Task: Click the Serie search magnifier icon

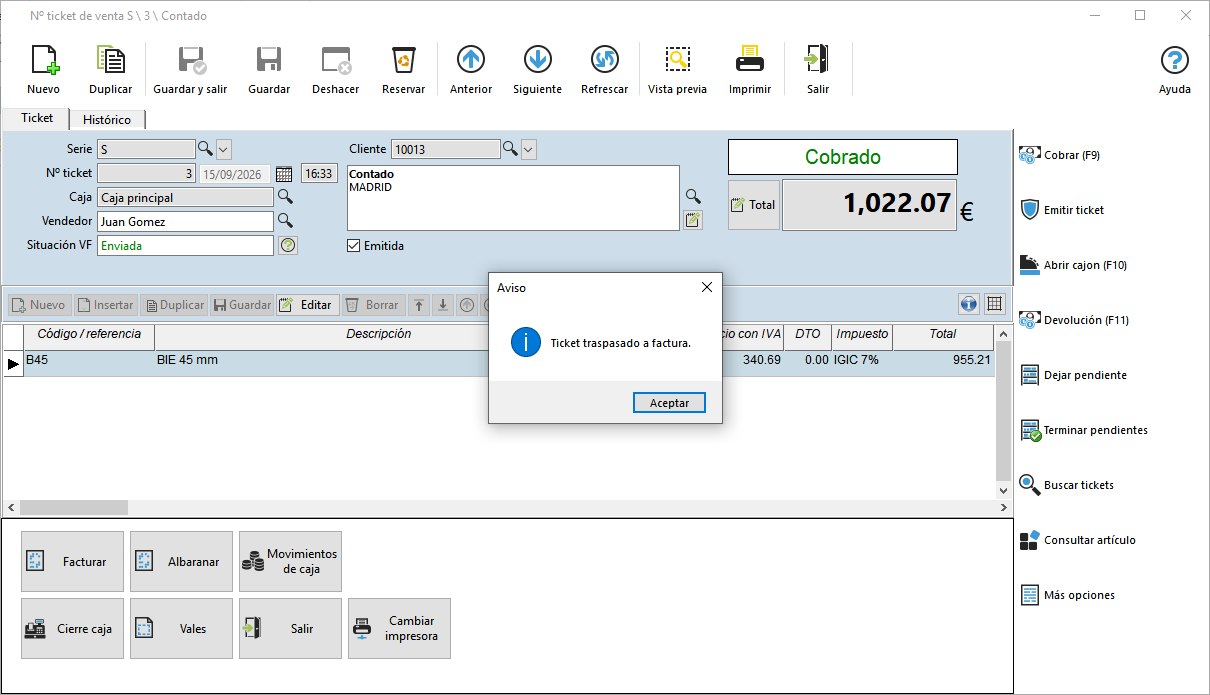Action: (205, 148)
